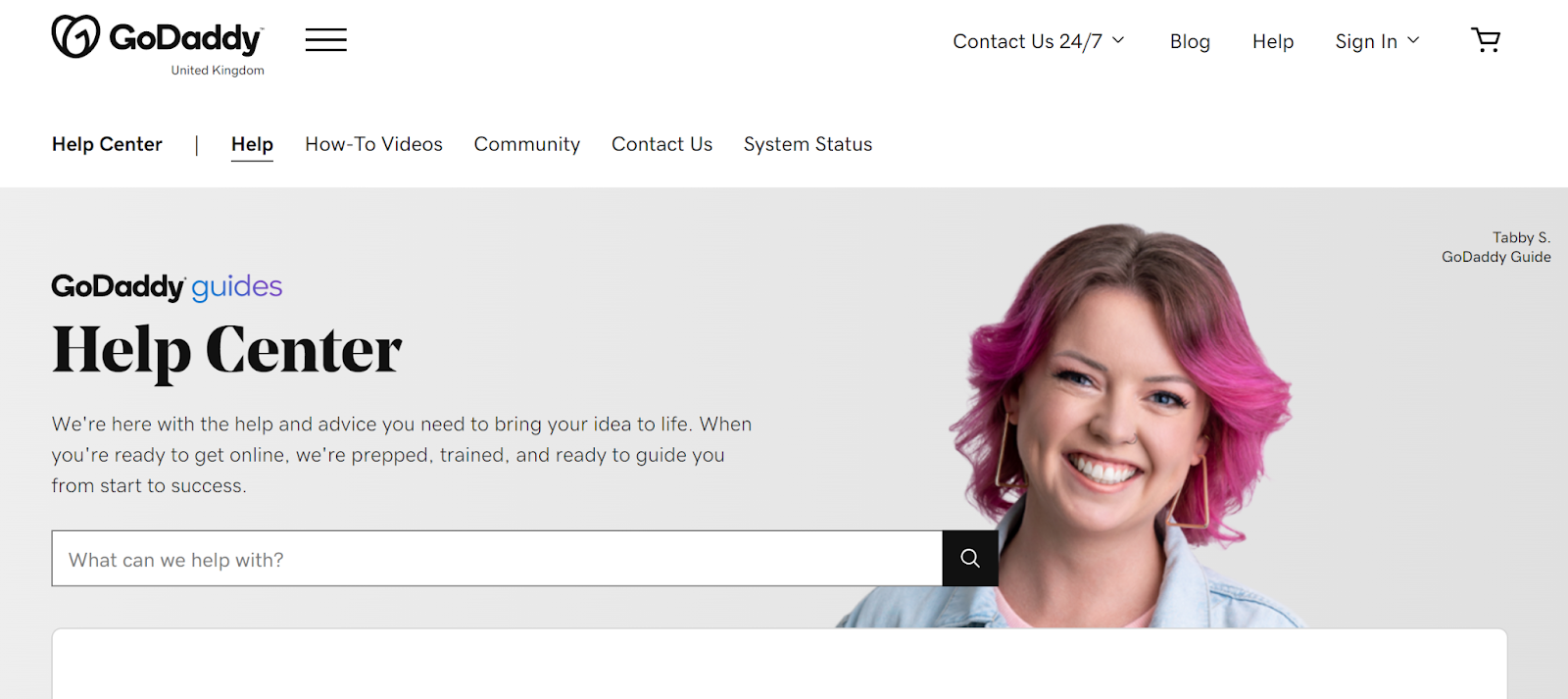1568x699 pixels.
Task: Focus the "What can we help with?" search field
Action: pos(497,559)
